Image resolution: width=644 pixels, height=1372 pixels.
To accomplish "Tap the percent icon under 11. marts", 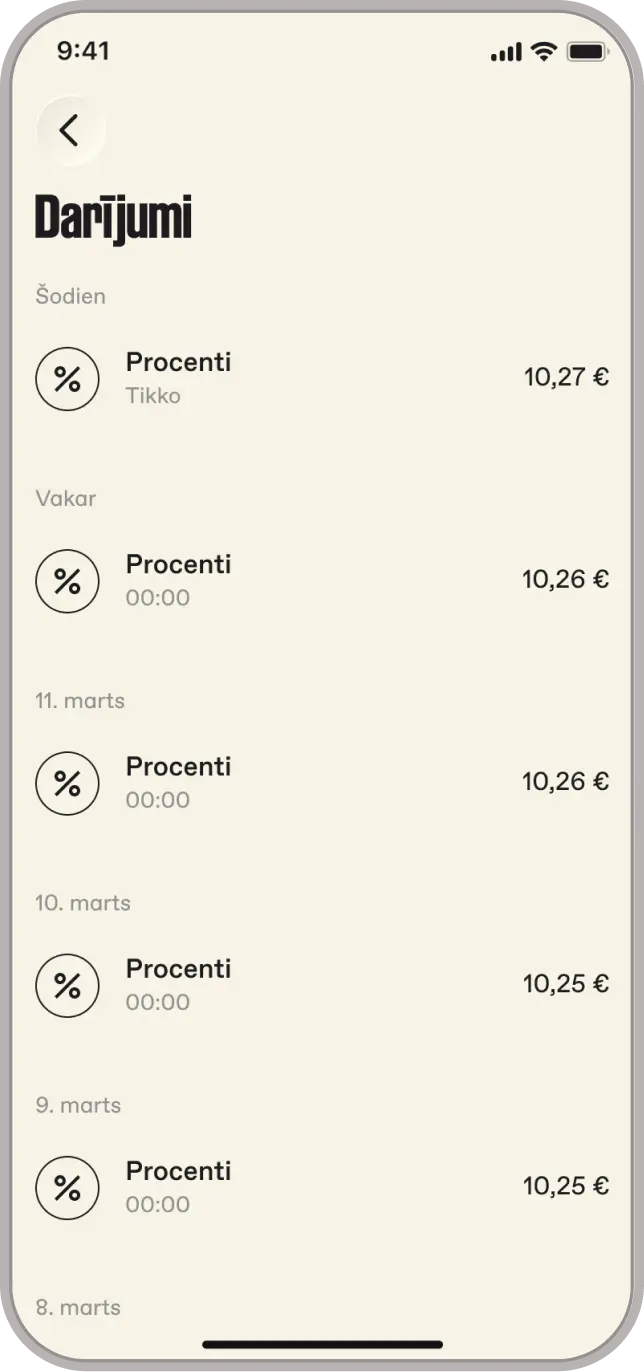I will [x=67, y=783].
